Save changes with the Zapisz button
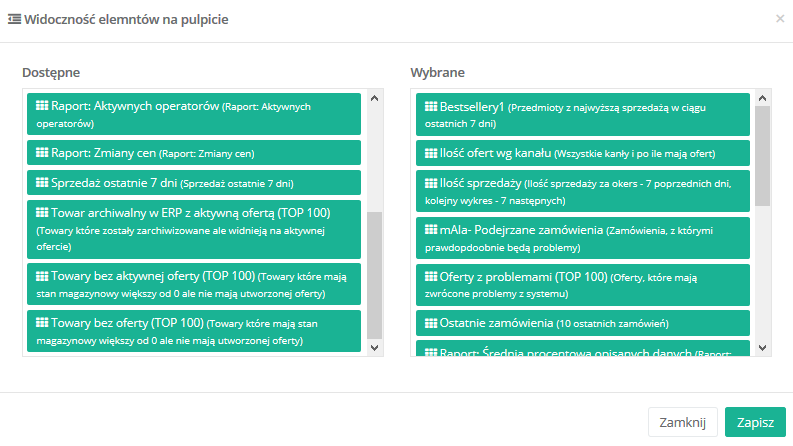The height and width of the screenshot is (446, 793). click(755, 423)
